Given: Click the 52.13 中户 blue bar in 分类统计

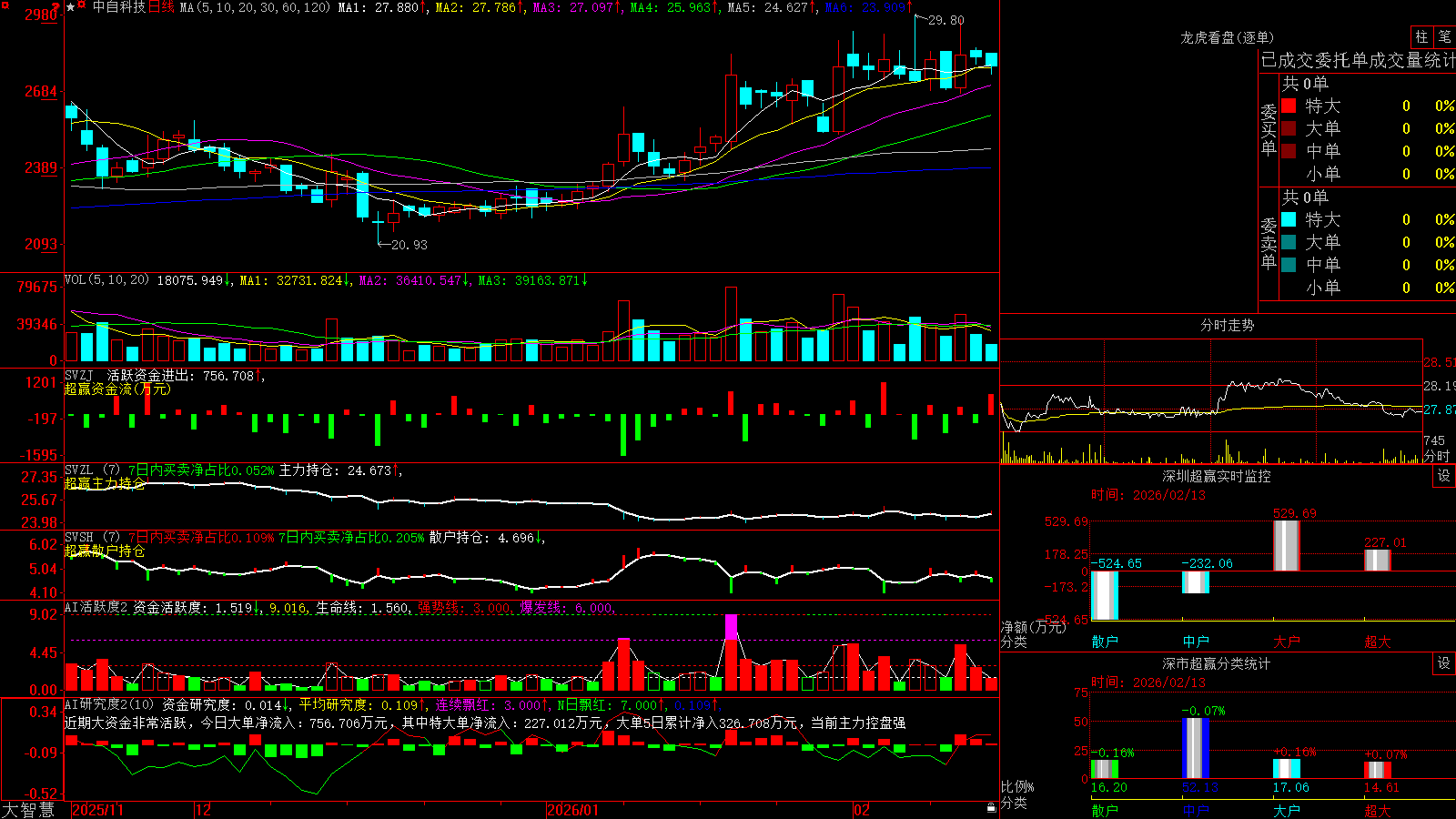Looking at the screenshot, I should 1196,748.
